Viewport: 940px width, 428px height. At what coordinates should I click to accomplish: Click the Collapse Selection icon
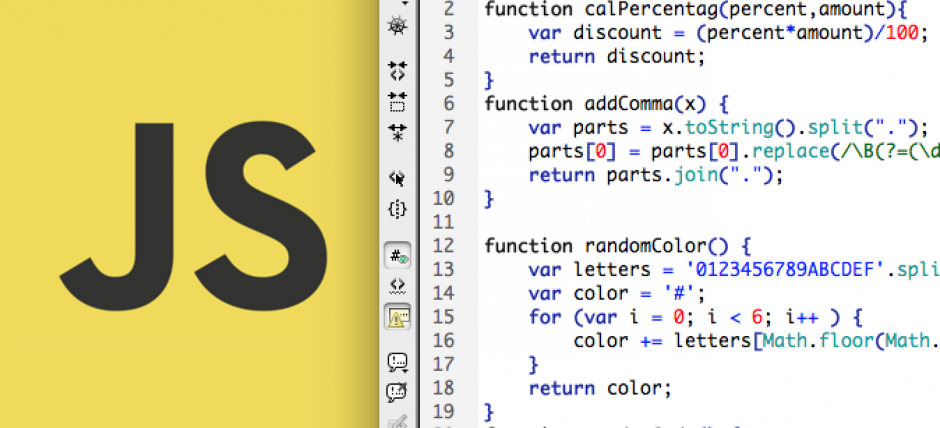pyautogui.click(x=397, y=102)
